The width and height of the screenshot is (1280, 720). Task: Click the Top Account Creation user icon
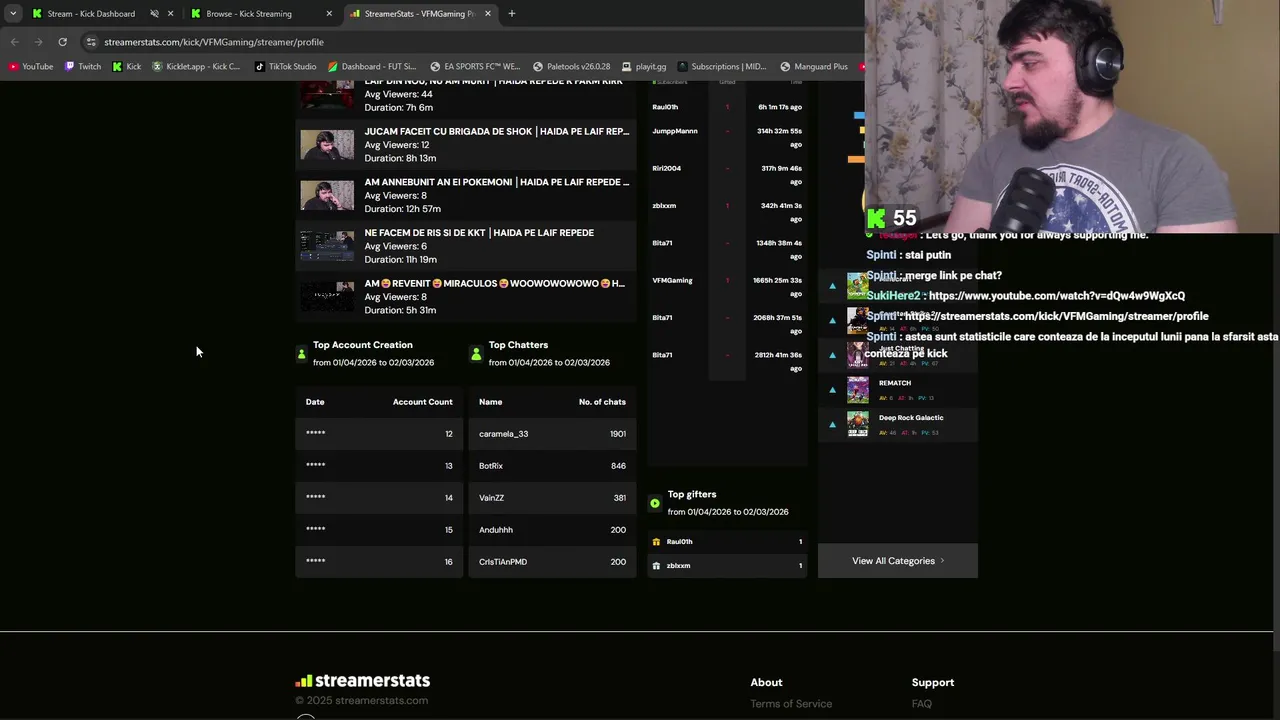pyautogui.click(x=301, y=354)
